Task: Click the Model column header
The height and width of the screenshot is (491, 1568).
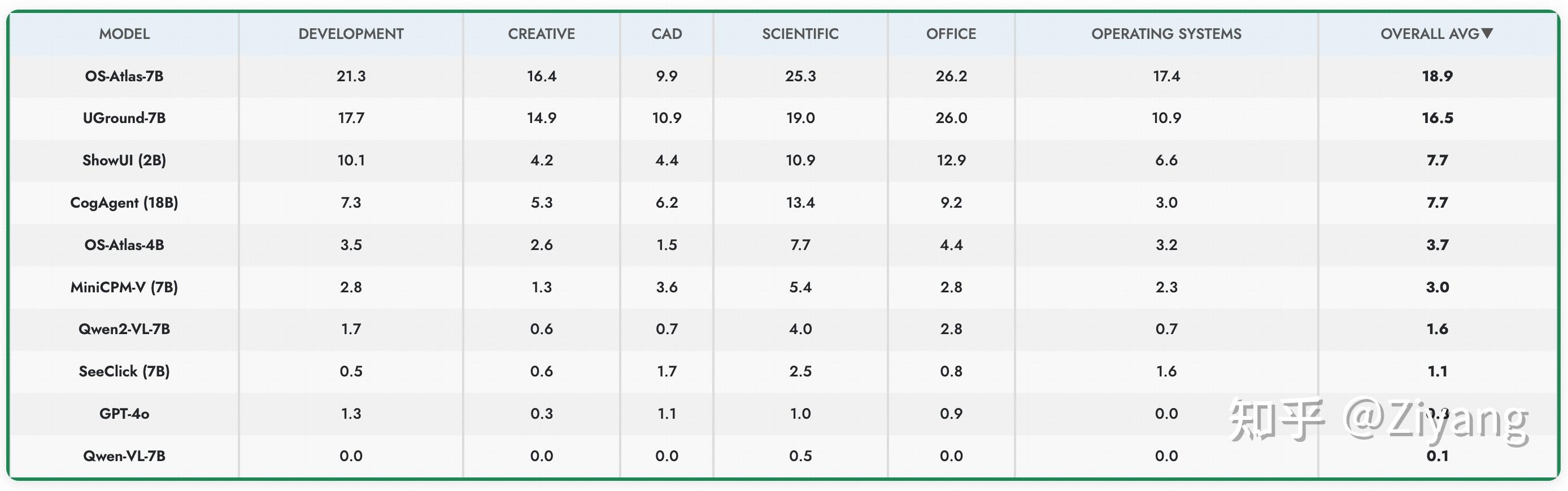Action: 124,34
